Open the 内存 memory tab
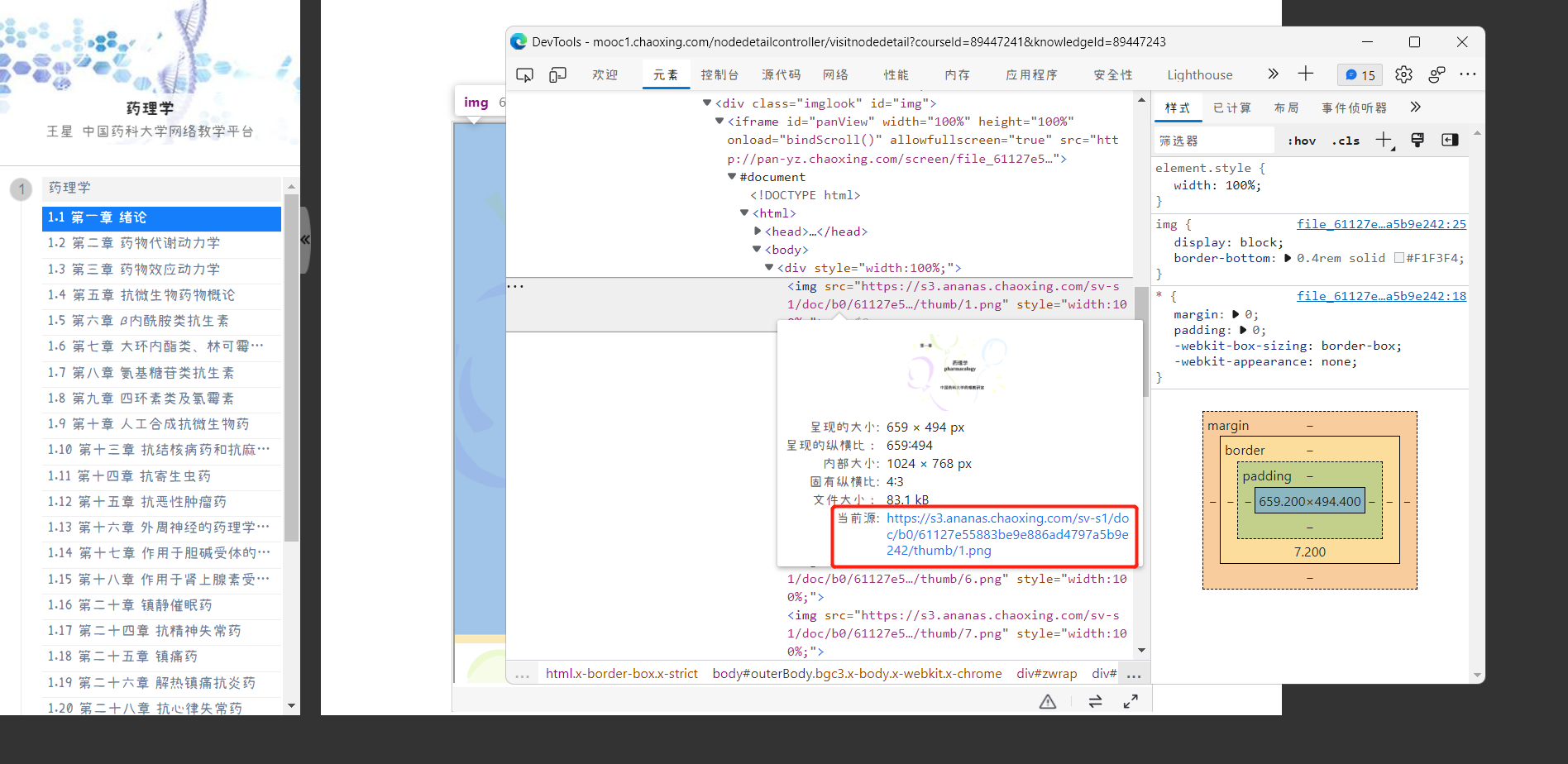 (x=957, y=74)
